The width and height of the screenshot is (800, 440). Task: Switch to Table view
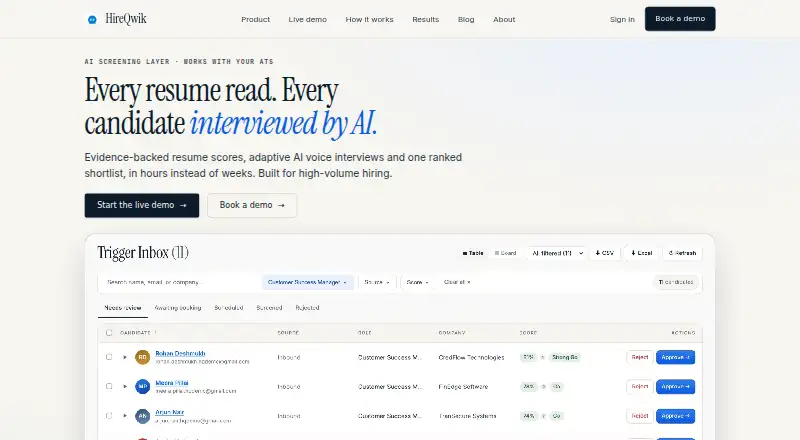click(472, 253)
